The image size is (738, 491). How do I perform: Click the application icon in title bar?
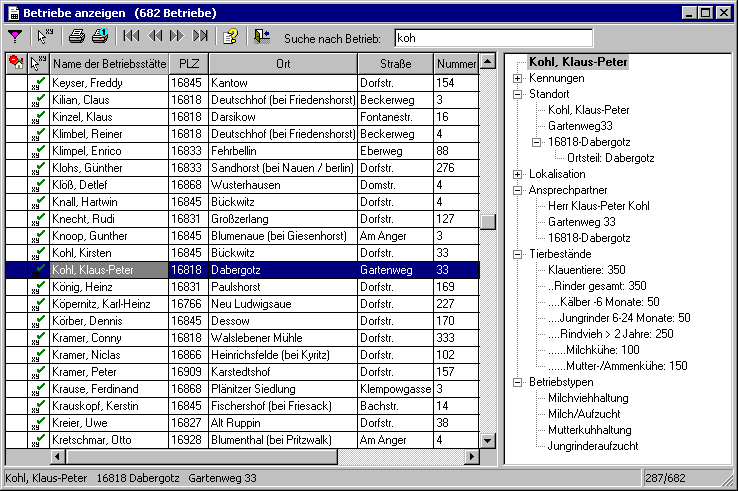click(14, 13)
